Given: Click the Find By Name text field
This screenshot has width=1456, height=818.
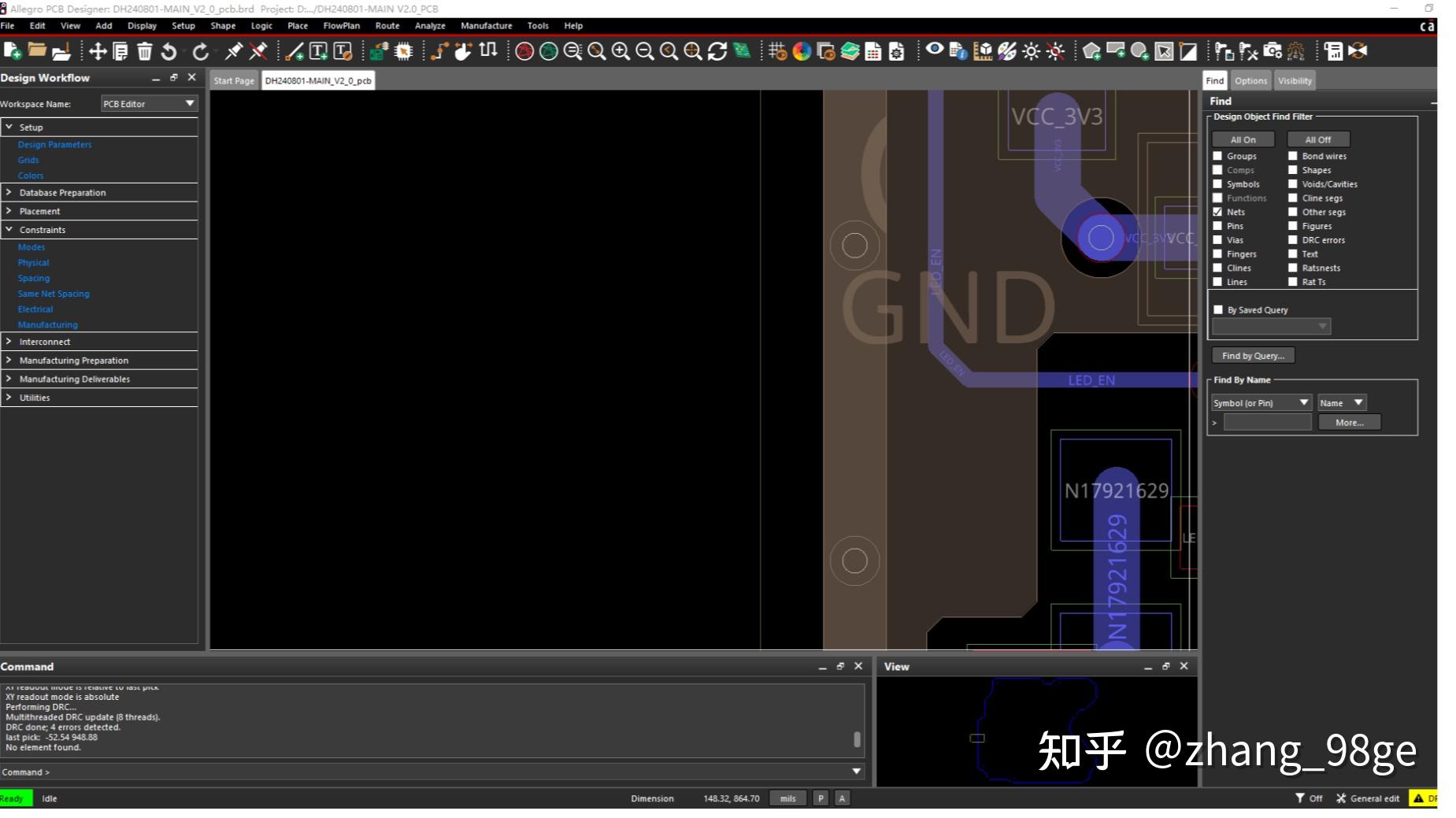Looking at the screenshot, I should coord(1267,423).
